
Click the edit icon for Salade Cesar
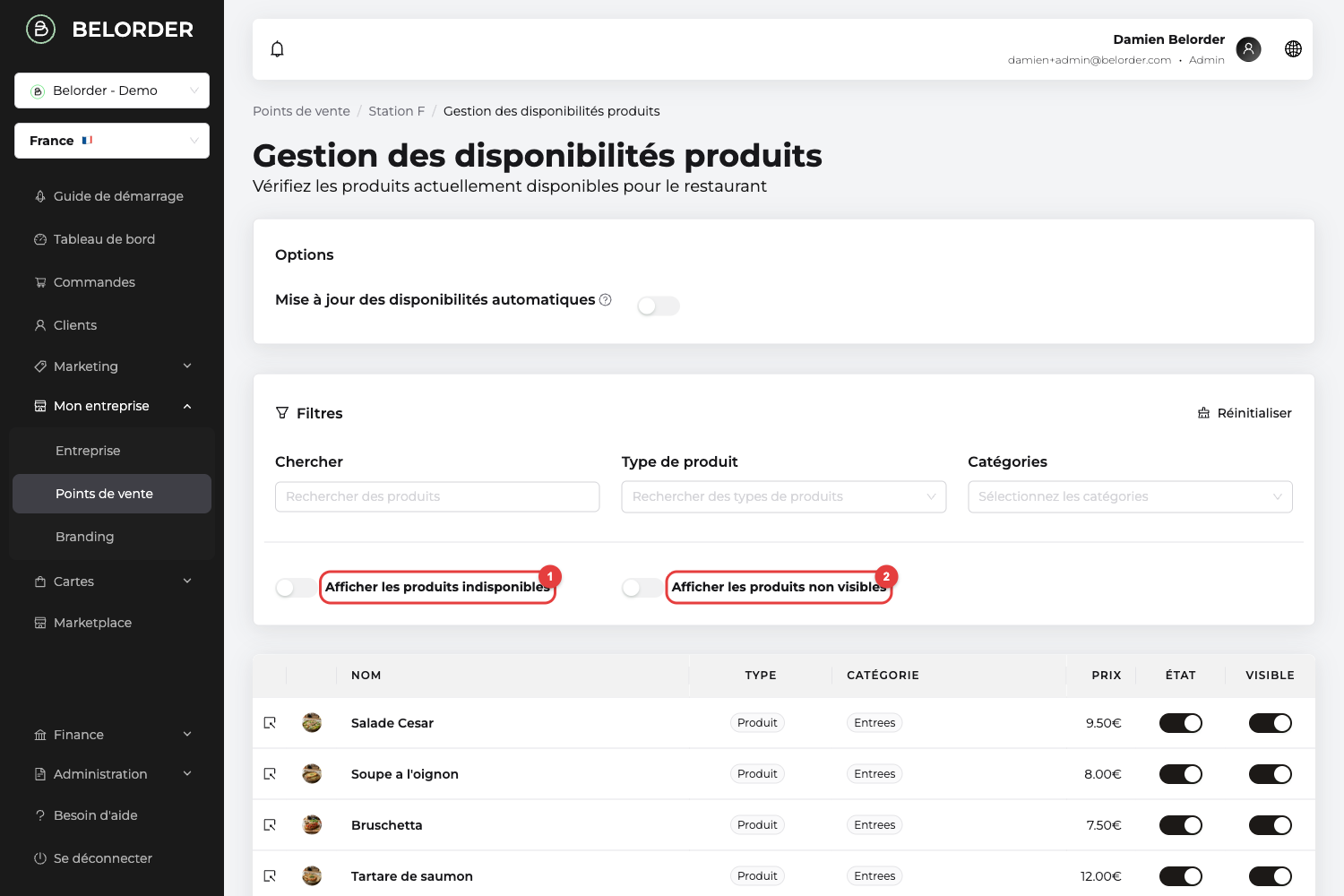[270, 723]
